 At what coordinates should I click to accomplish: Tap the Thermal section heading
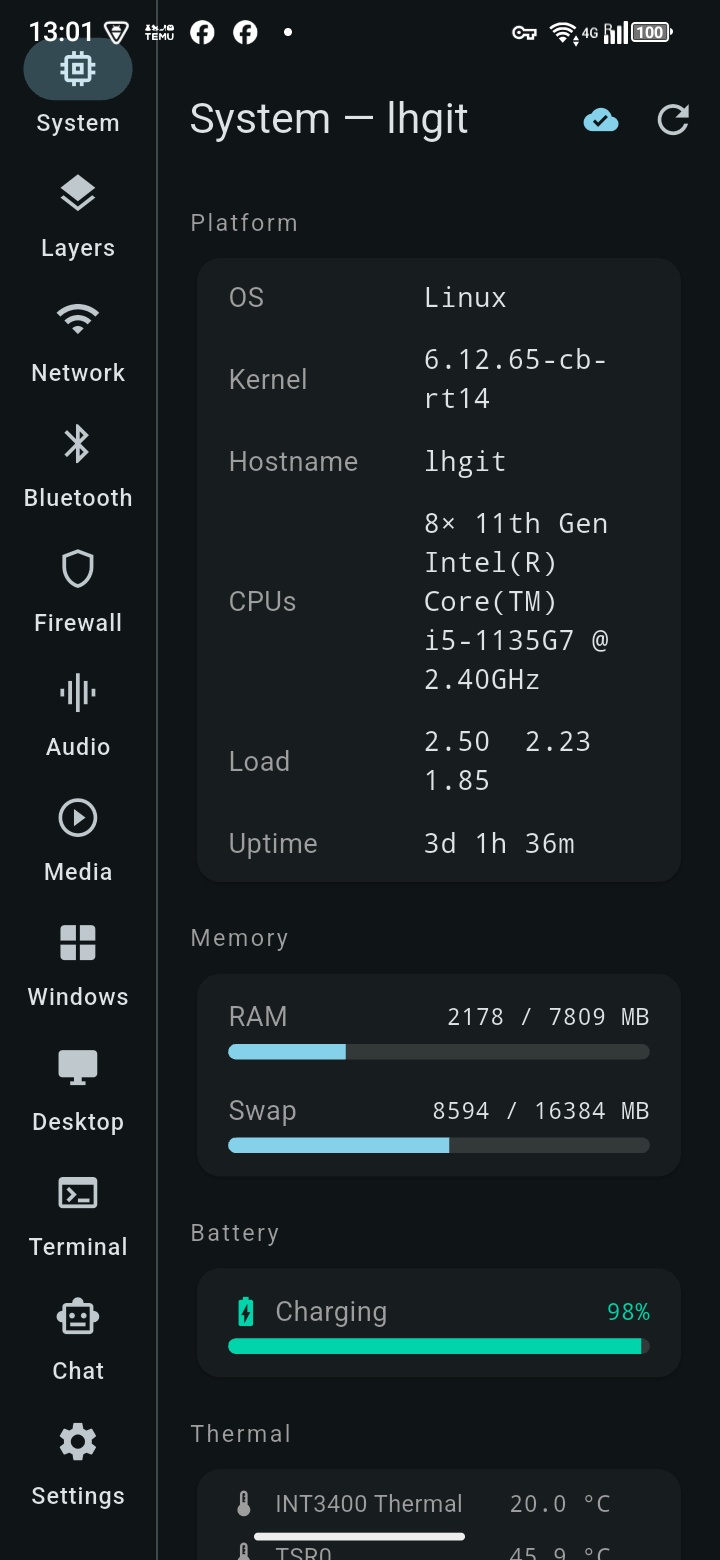[x=240, y=1434]
